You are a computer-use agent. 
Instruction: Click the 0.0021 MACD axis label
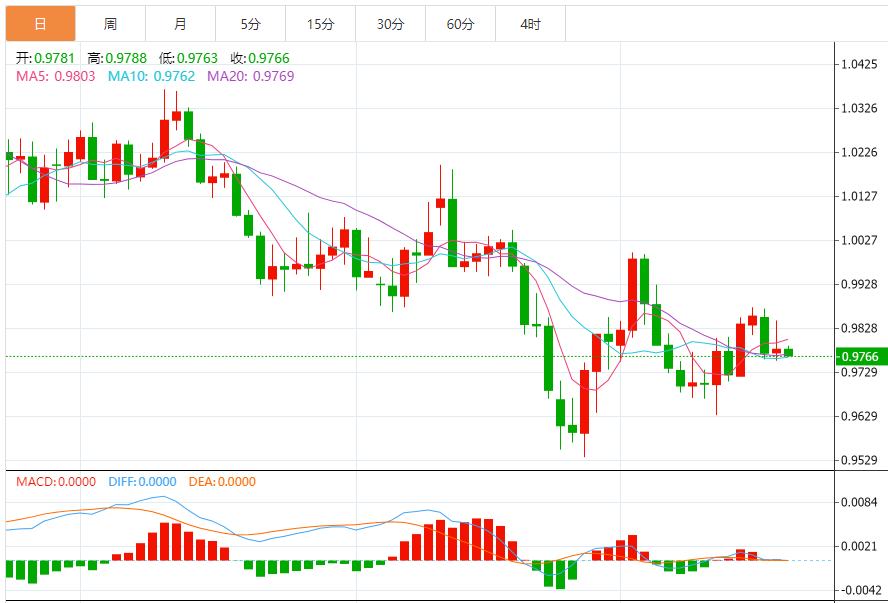[859, 546]
